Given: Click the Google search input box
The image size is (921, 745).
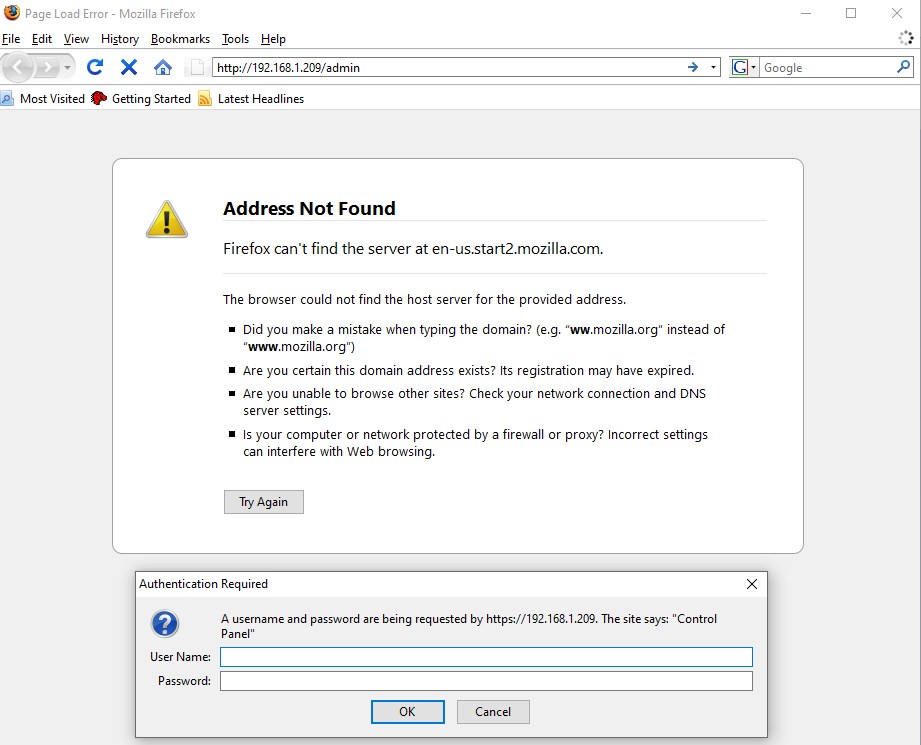Looking at the screenshot, I should [828, 68].
